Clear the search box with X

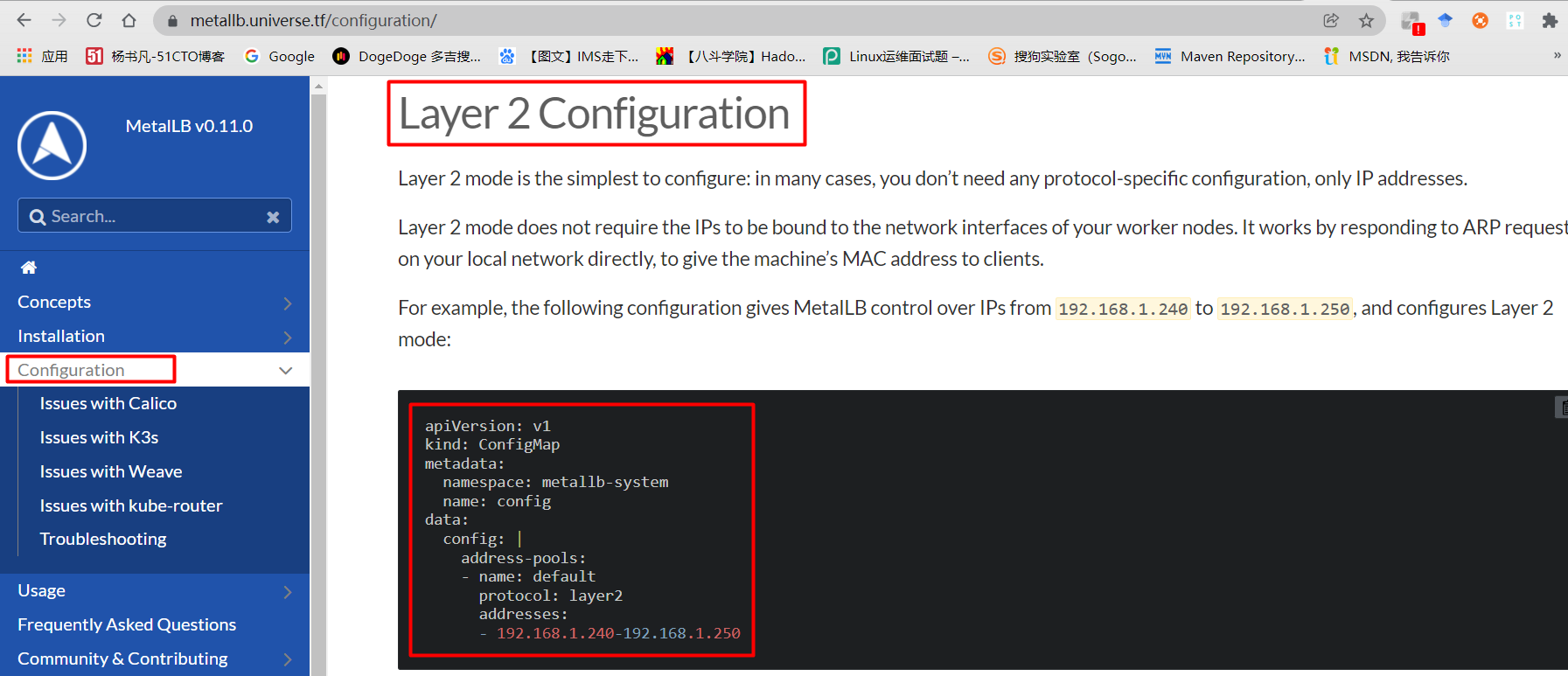click(273, 217)
